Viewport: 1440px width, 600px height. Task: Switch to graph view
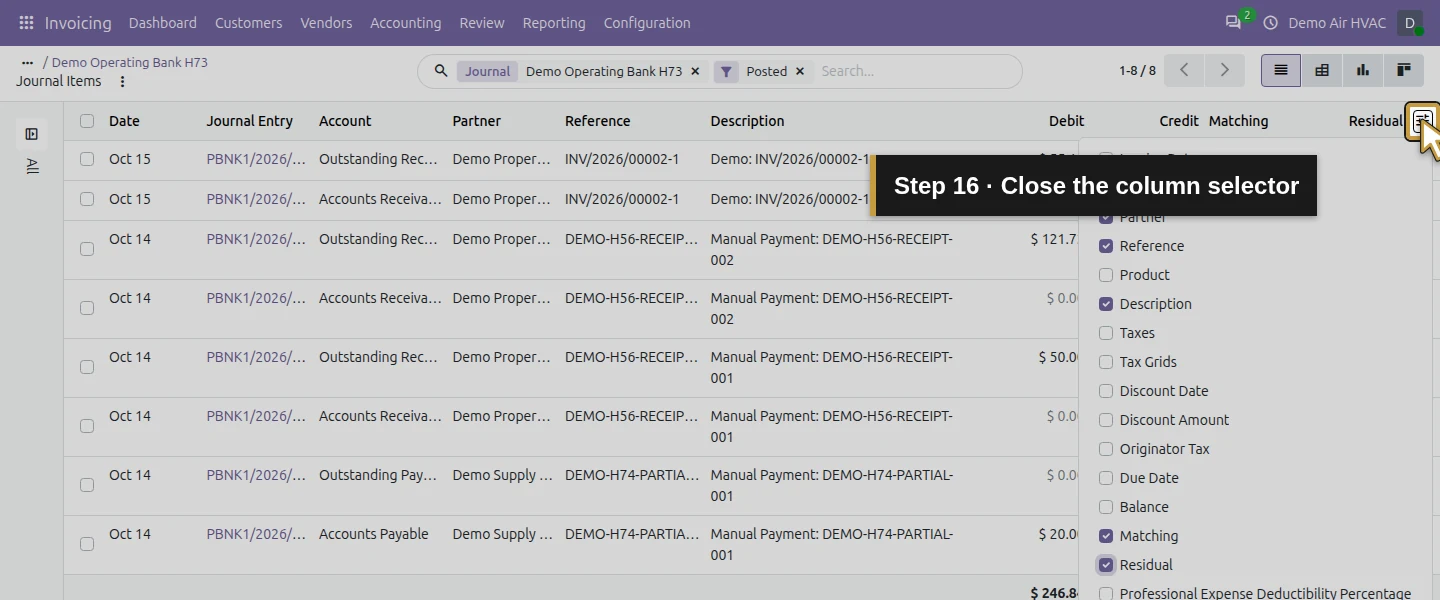[x=1363, y=70]
